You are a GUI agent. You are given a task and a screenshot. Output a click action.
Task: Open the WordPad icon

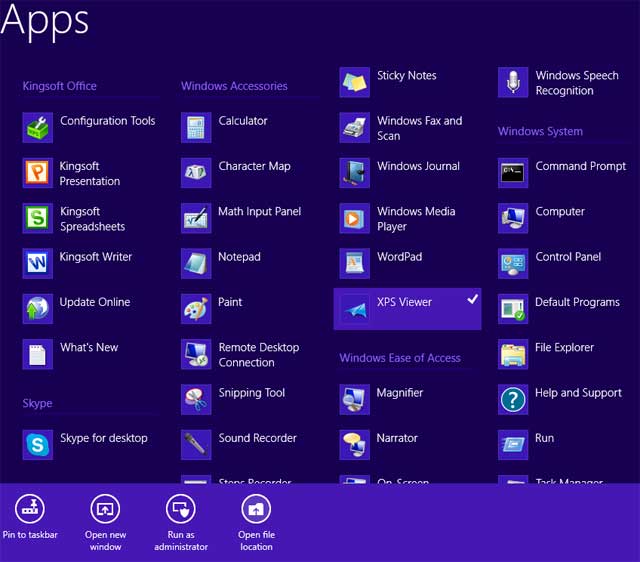point(354,263)
